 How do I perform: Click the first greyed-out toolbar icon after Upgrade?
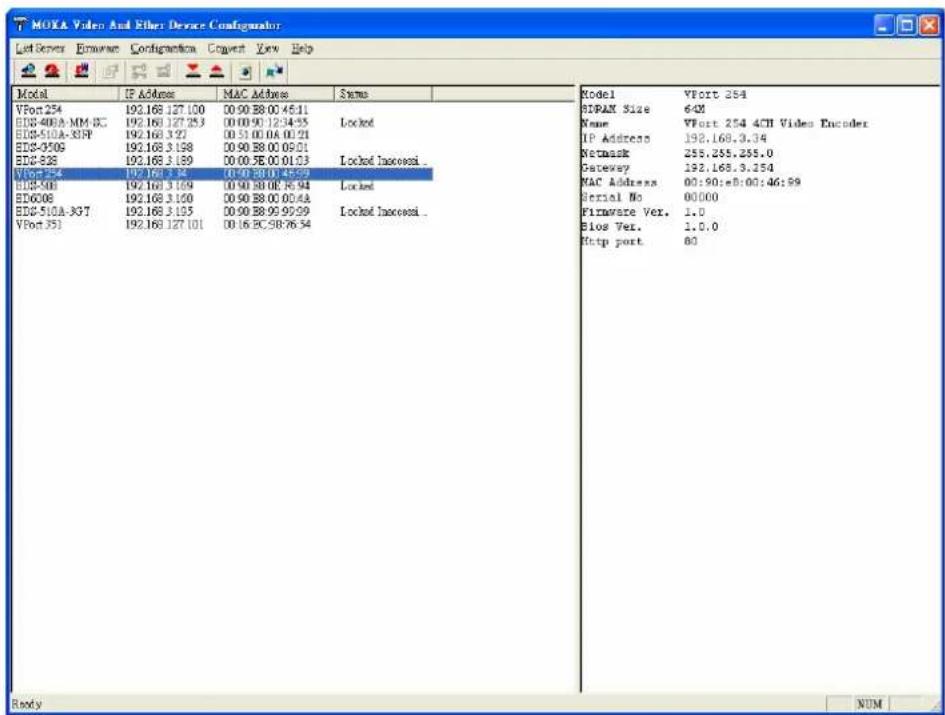[x=110, y=71]
